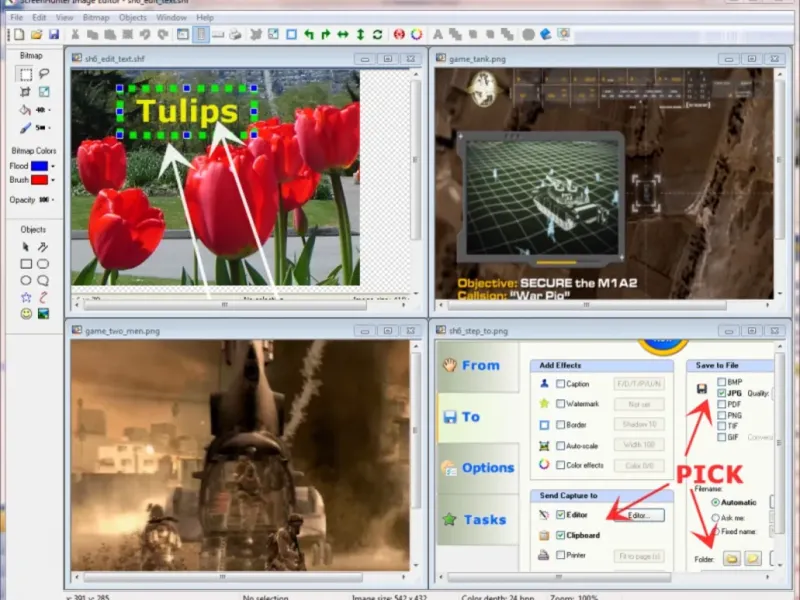
Task: Click the horizontal scrollbar of game_two_men.png window
Action: pos(223,577)
